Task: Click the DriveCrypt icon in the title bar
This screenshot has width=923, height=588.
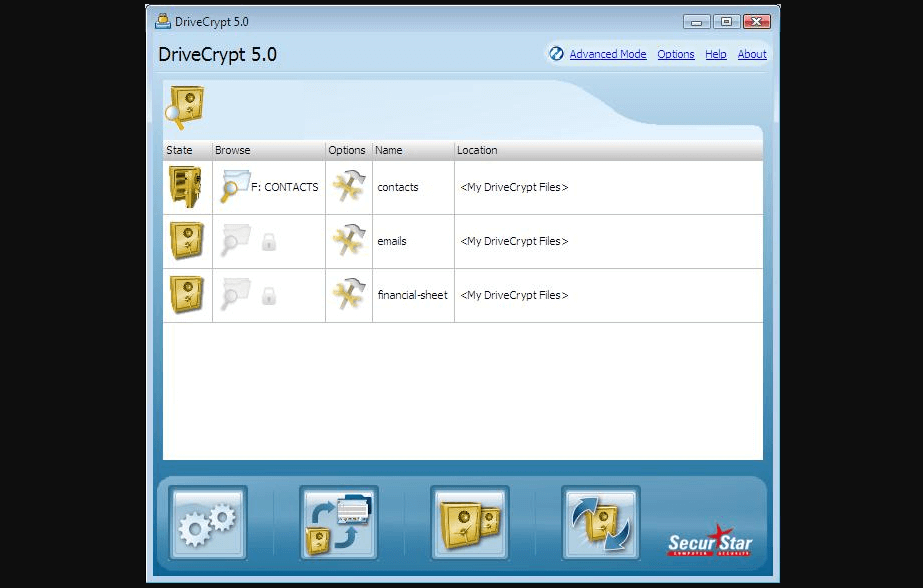Action: coord(161,20)
